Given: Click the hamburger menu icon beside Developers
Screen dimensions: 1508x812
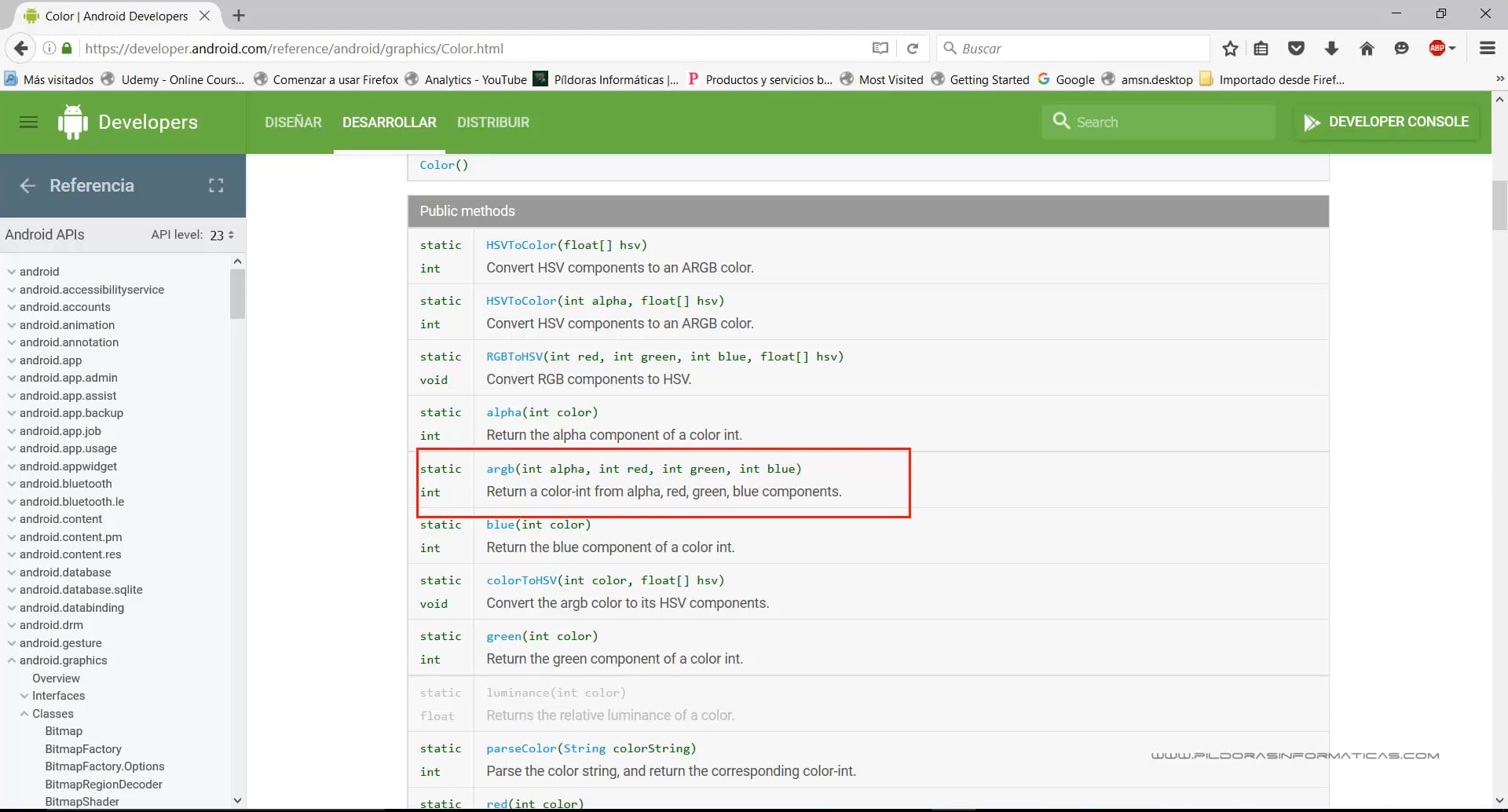Looking at the screenshot, I should (28, 122).
